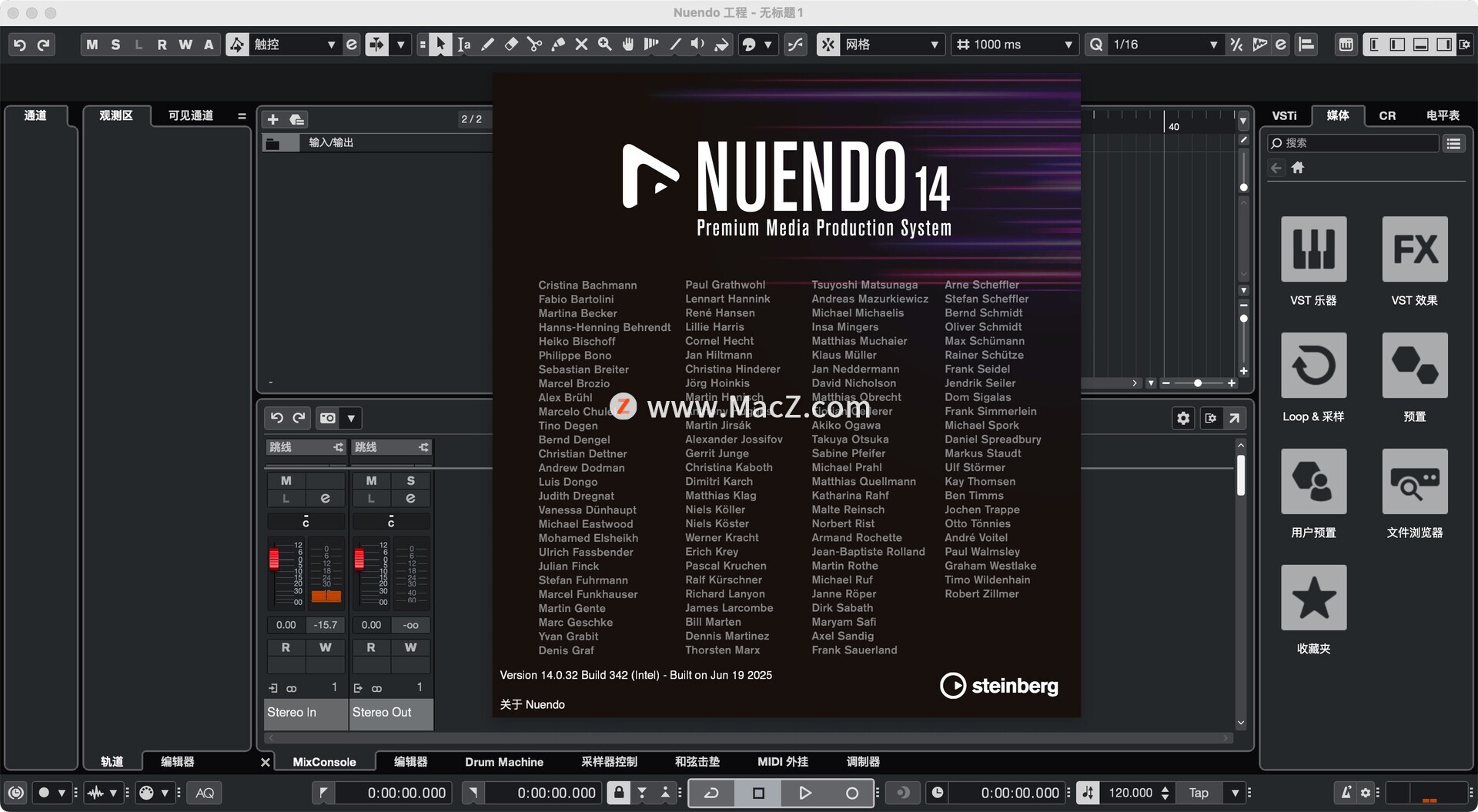This screenshot has height=812, width=1478.
Task: Adjust the Stereo Out red fader
Action: pyautogui.click(x=359, y=558)
